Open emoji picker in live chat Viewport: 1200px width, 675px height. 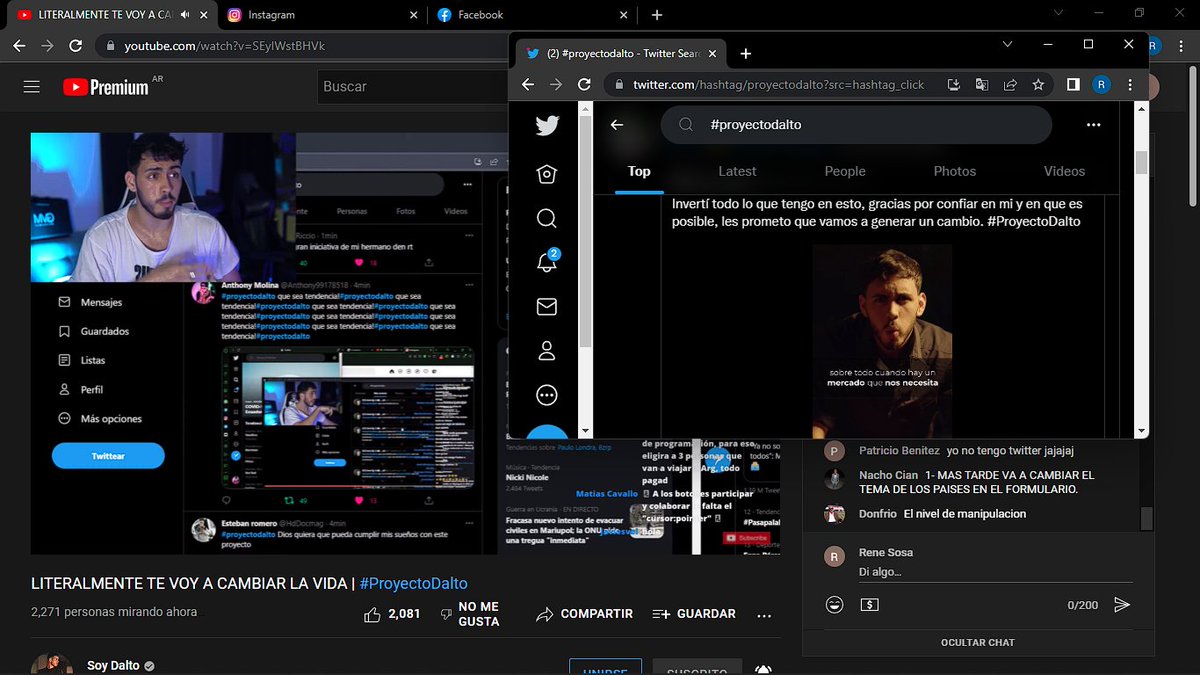click(834, 605)
